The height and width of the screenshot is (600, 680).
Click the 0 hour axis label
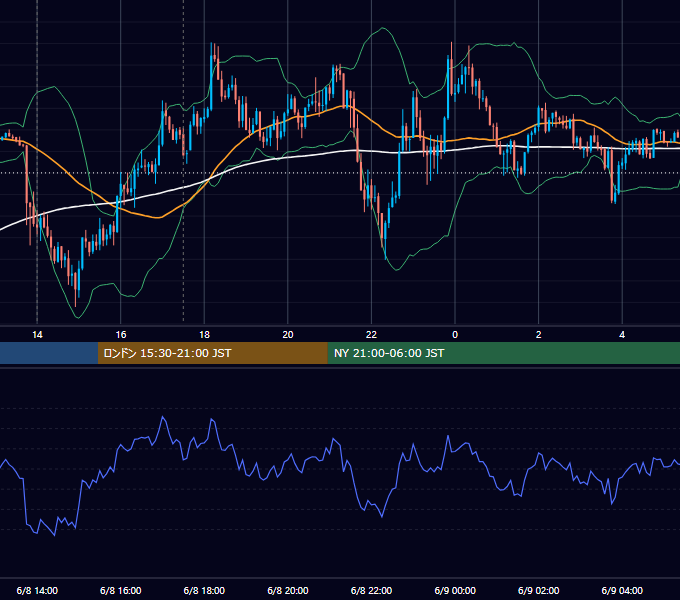tap(455, 335)
